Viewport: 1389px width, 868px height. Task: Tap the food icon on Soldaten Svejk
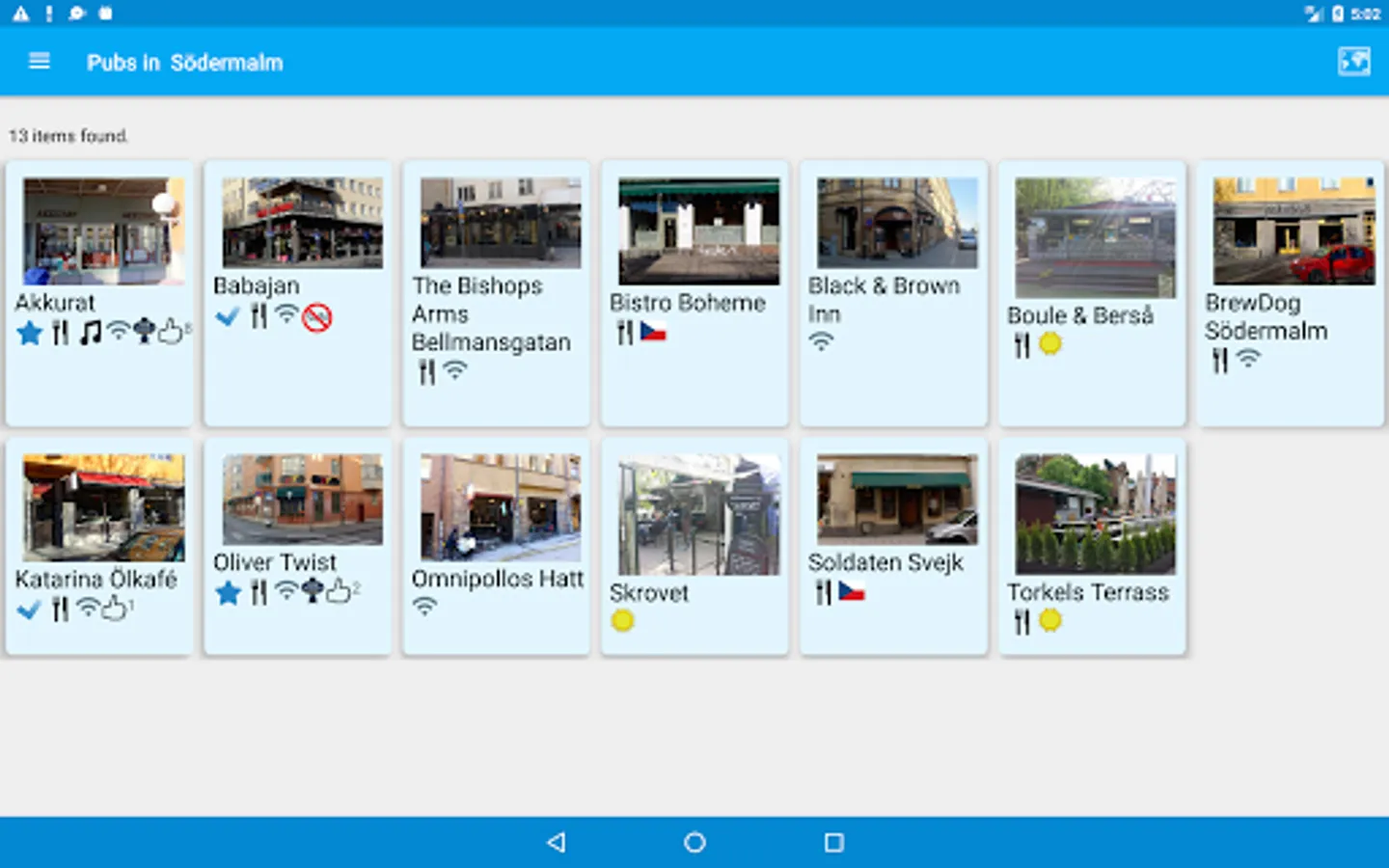click(x=824, y=592)
